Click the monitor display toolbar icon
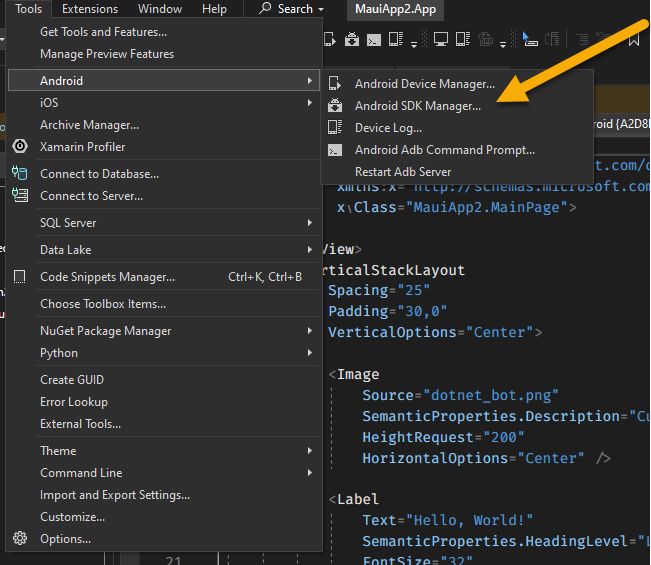651x565 pixels. point(441,39)
